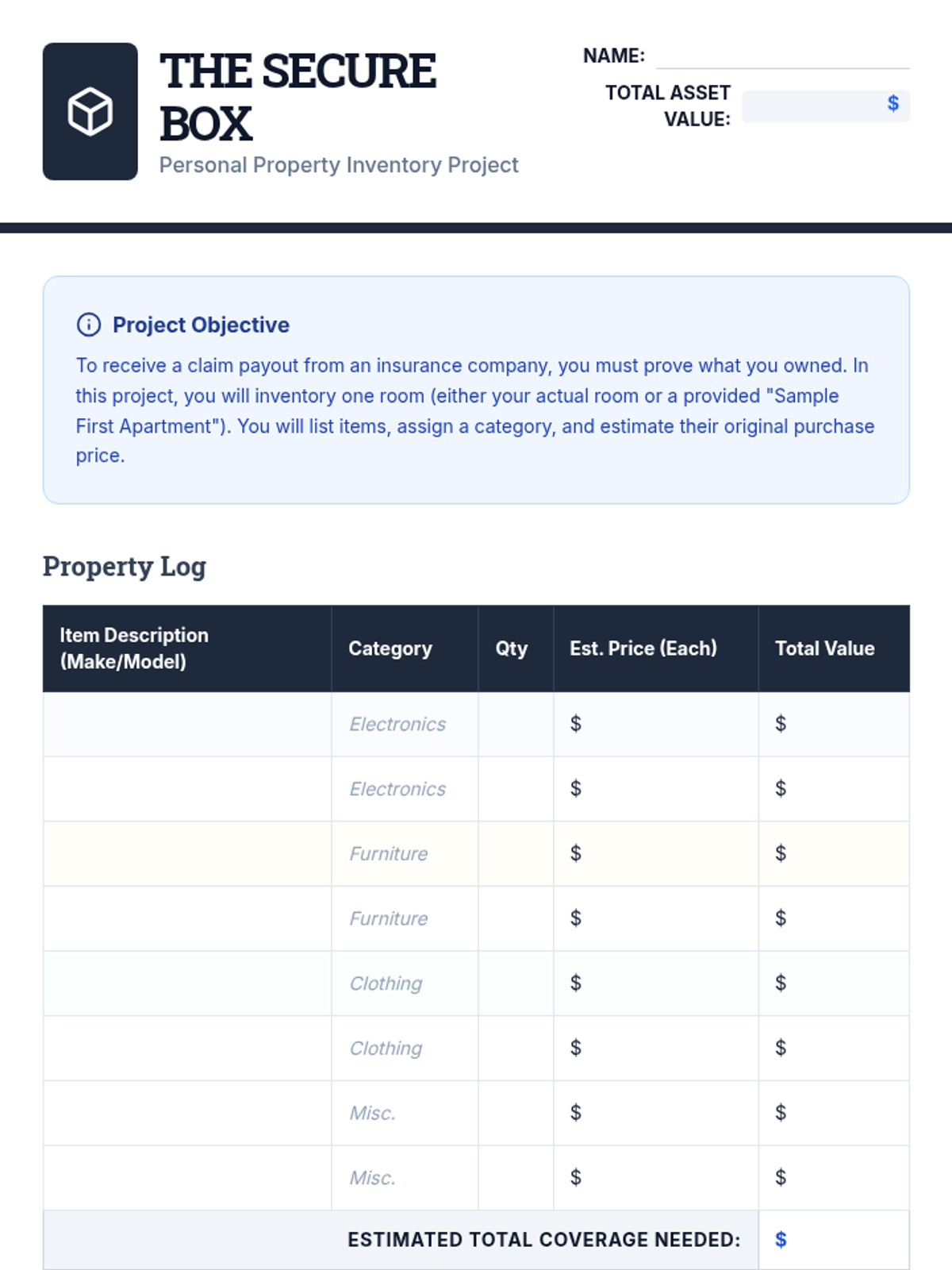The width and height of the screenshot is (952, 1270).
Task: Click the Total Value column header
Action: click(824, 648)
